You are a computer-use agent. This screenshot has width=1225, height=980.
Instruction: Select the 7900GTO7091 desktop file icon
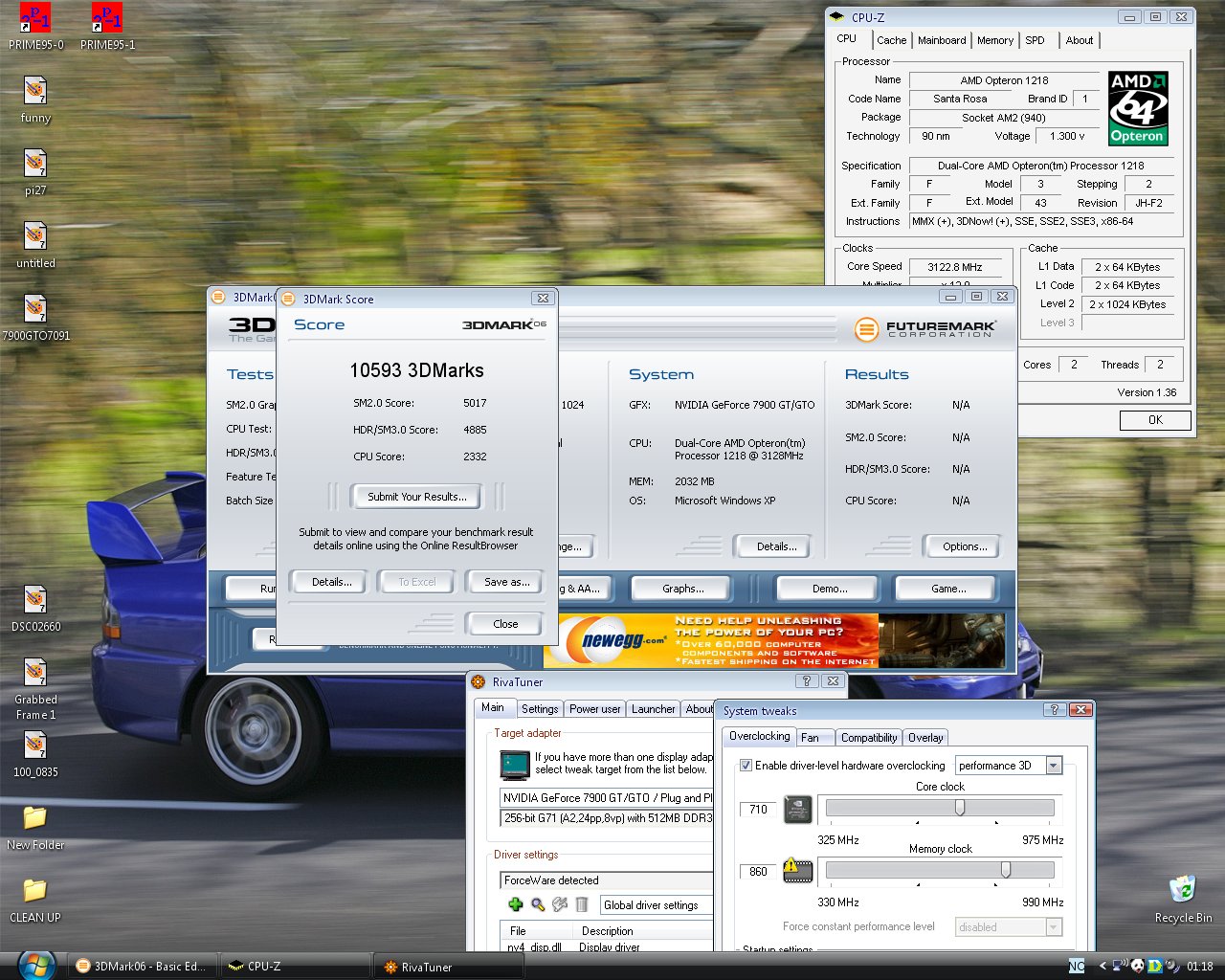click(x=35, y=318)
